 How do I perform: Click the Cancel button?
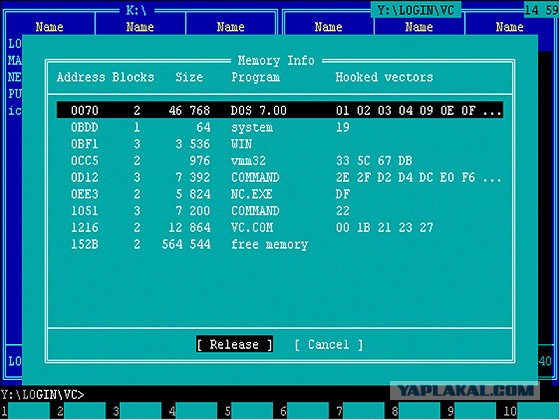point(329,344)
